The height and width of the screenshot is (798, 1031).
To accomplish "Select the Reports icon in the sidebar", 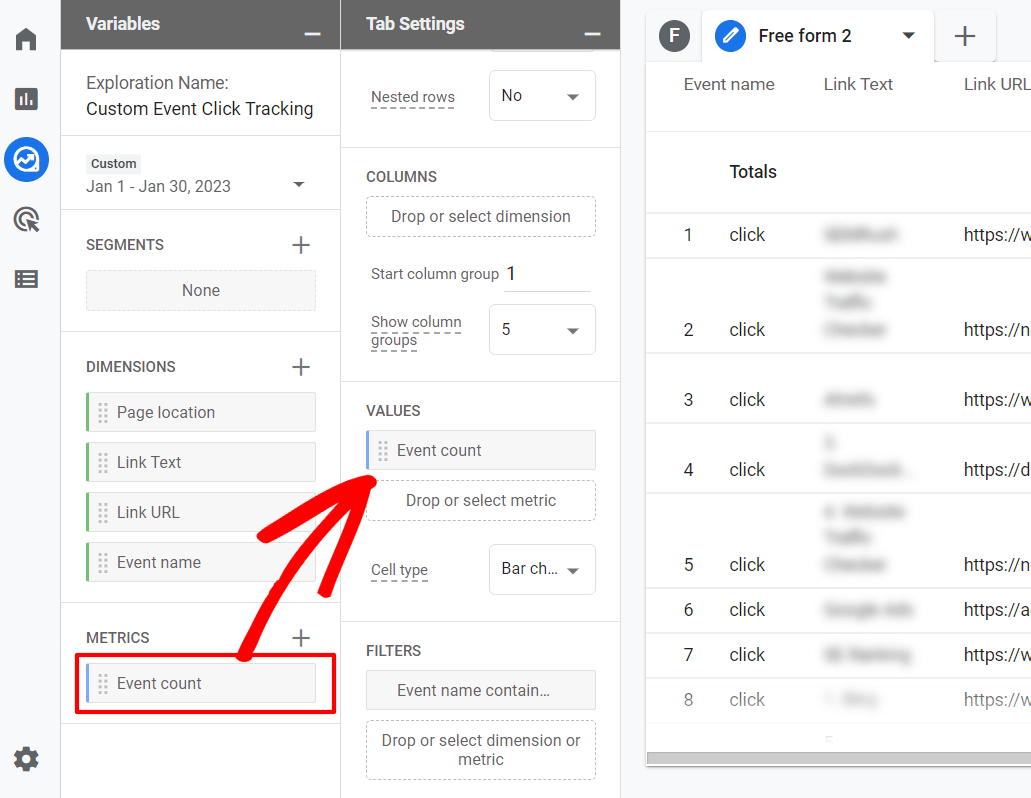I will coord(25,99).
